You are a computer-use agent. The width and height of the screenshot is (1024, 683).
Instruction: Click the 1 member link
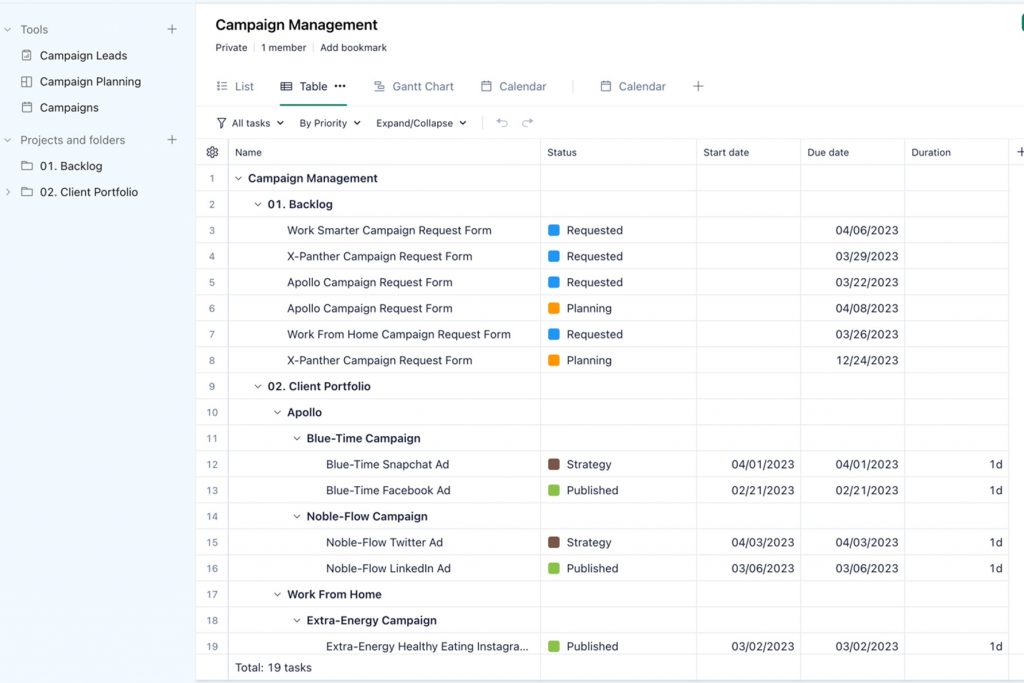(x=283, y=47)
